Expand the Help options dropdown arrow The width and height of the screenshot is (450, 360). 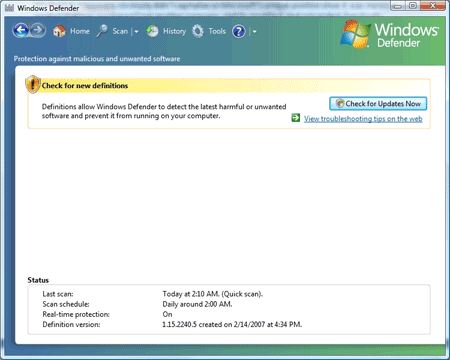255,32
